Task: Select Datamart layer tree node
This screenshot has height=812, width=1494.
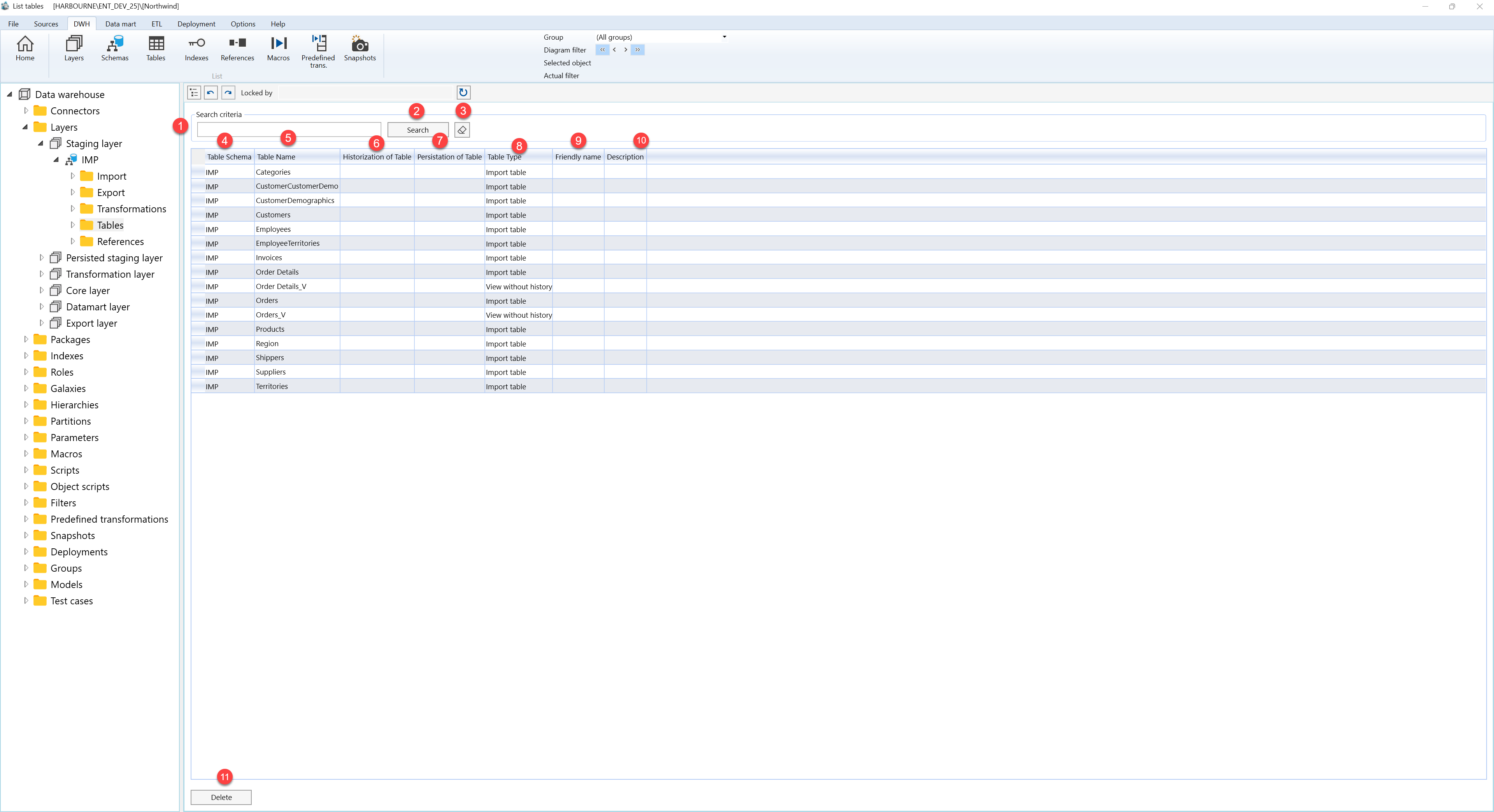Action: (97, 306)
